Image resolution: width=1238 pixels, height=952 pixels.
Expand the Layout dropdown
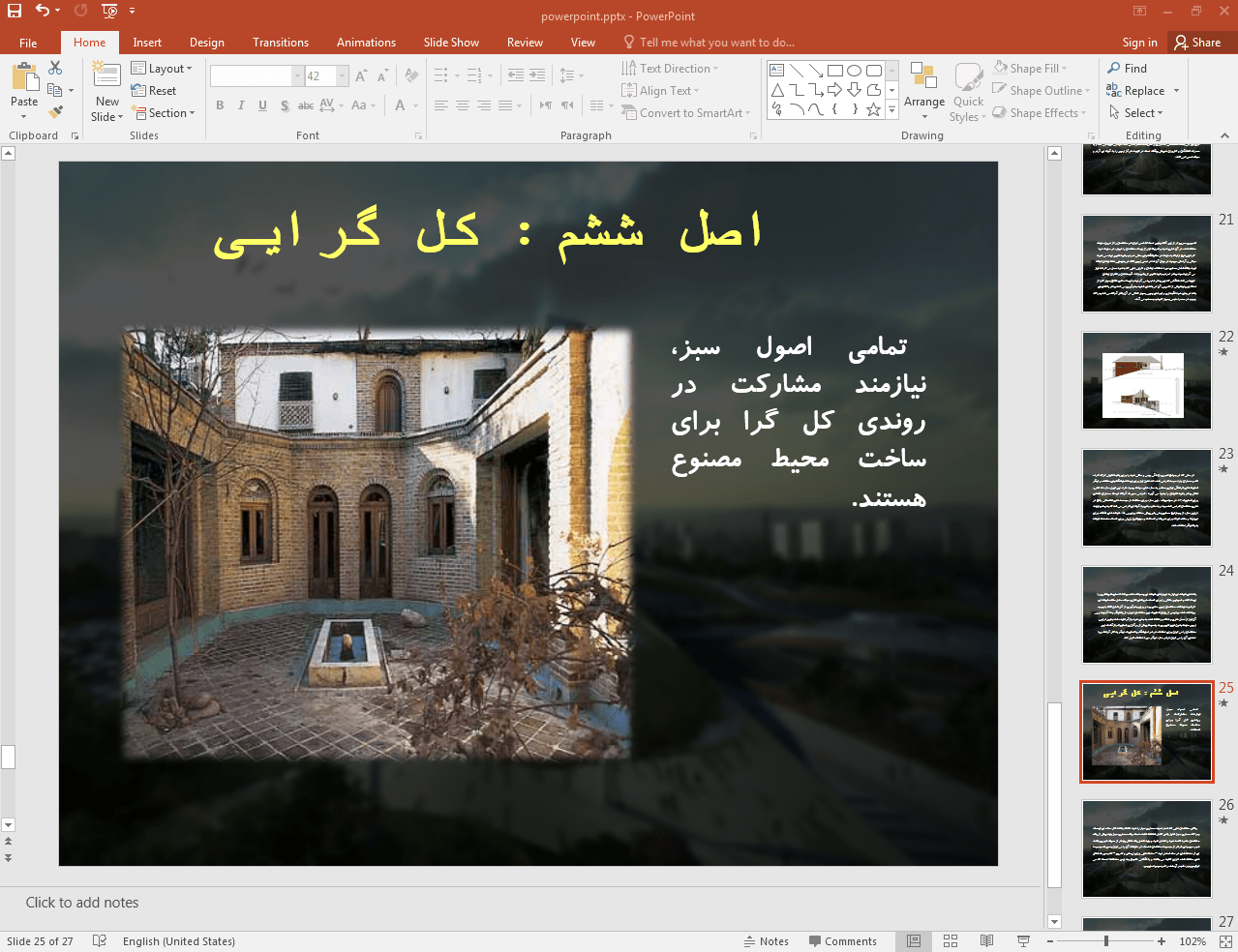[162, 69]
